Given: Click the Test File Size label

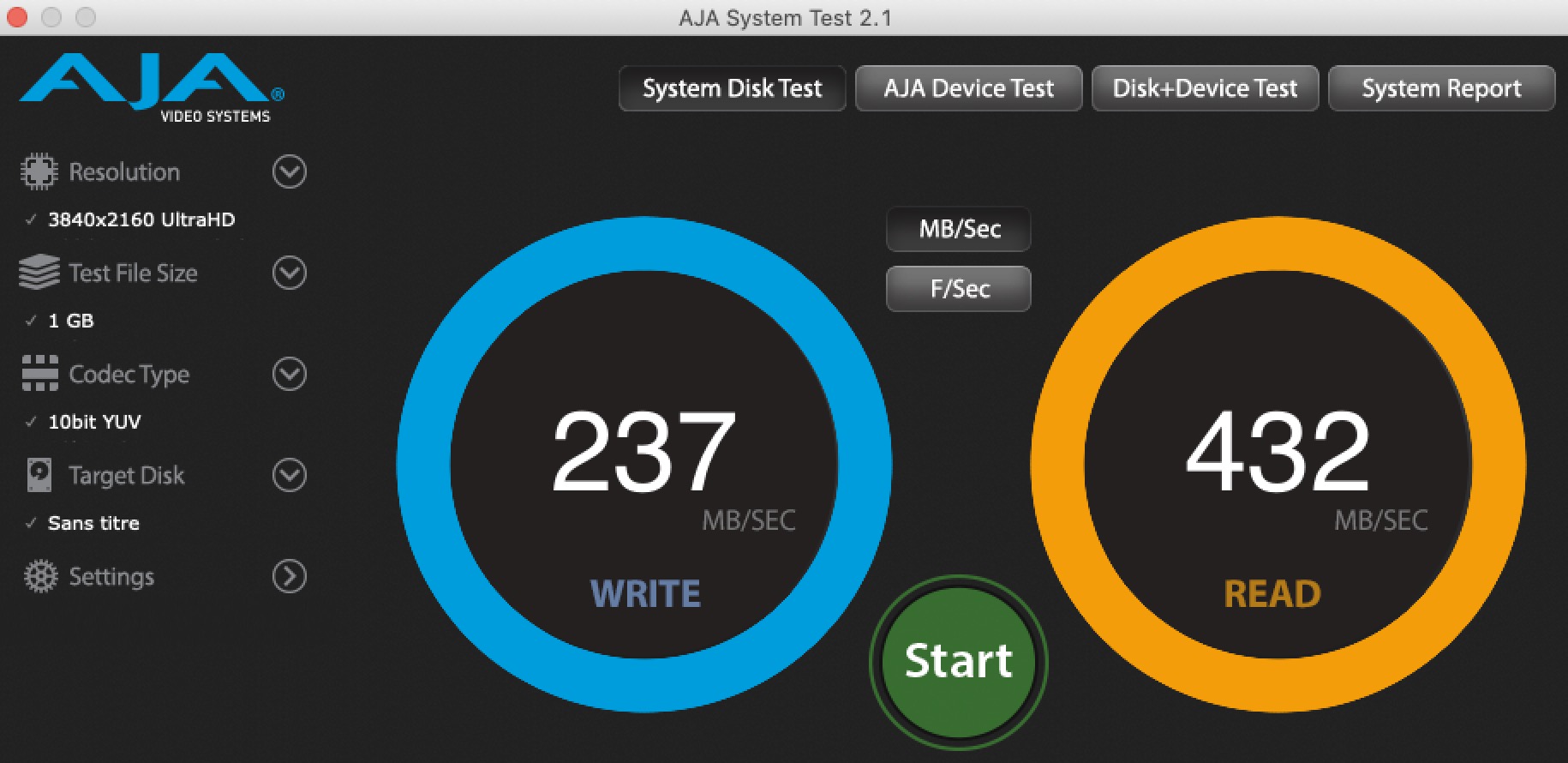Looking at the screenshot, I should [x=133, y=273].
